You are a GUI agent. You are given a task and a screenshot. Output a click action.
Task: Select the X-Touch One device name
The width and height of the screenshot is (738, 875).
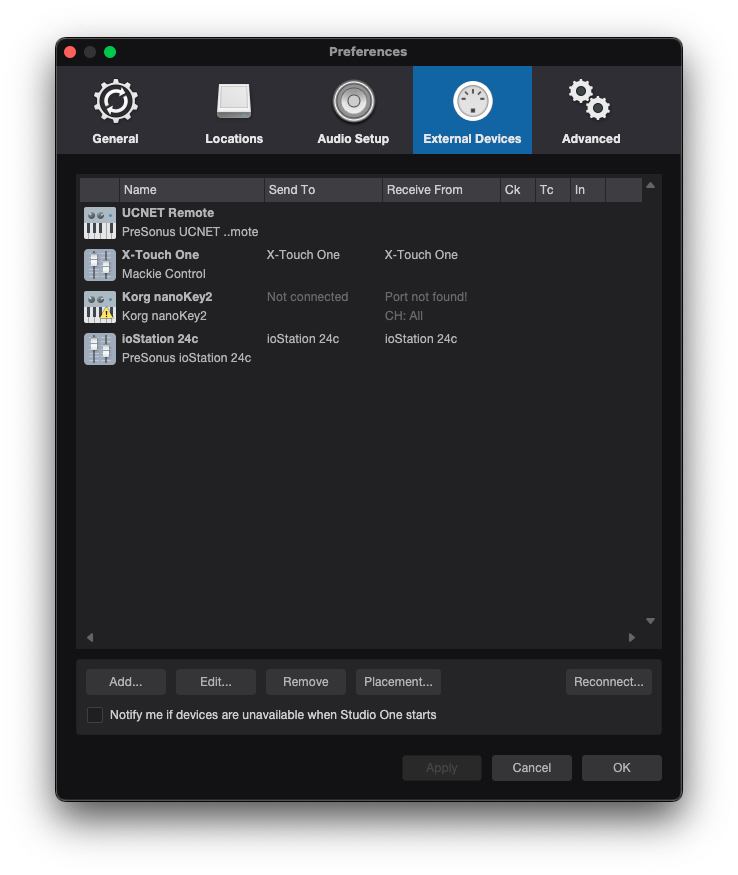(160, 254)
